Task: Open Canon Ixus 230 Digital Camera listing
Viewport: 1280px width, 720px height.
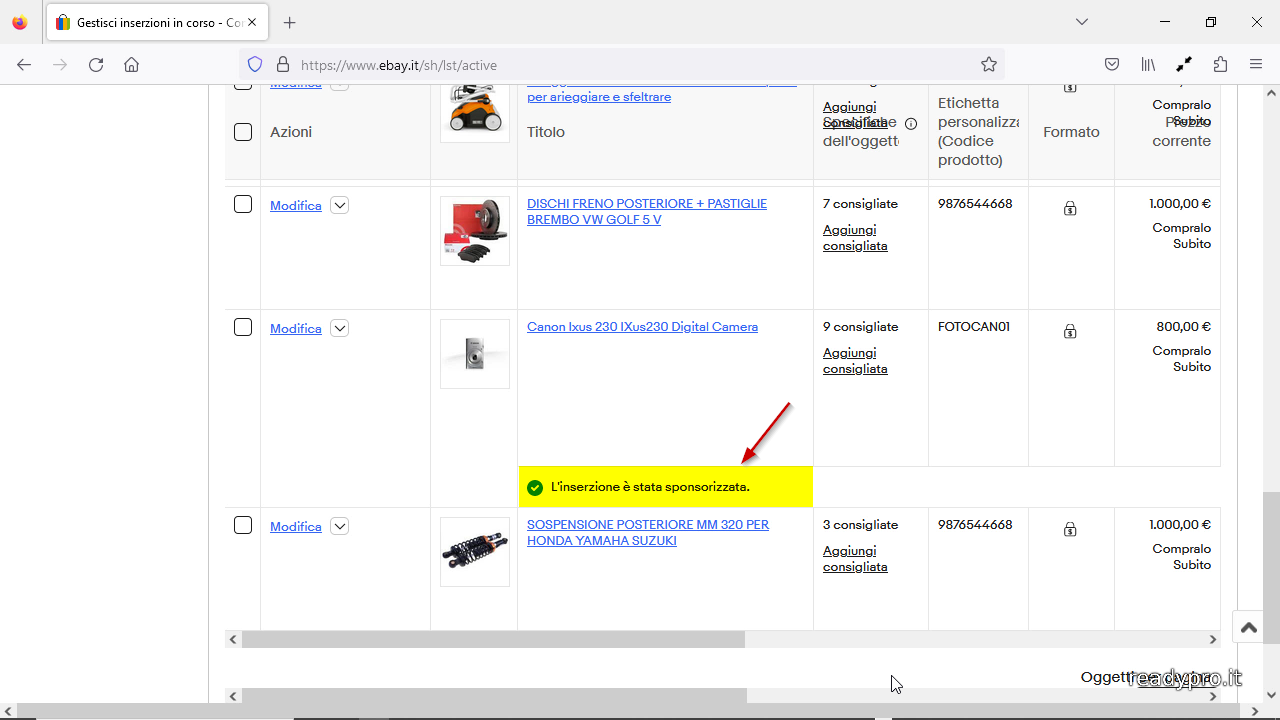Action: [x=642, y=327]
